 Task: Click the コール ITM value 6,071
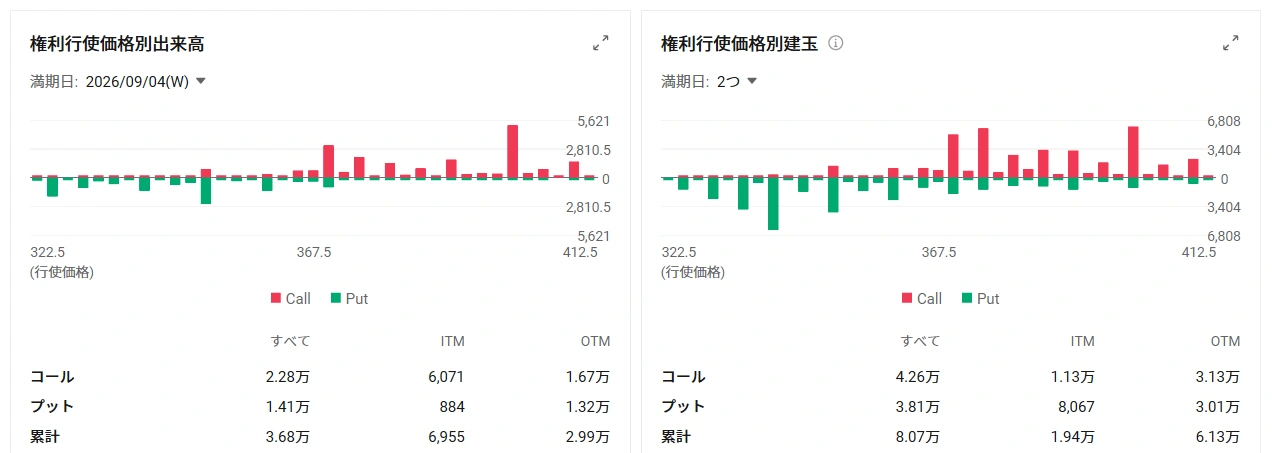pyautogui.click(x=444, y=377)
